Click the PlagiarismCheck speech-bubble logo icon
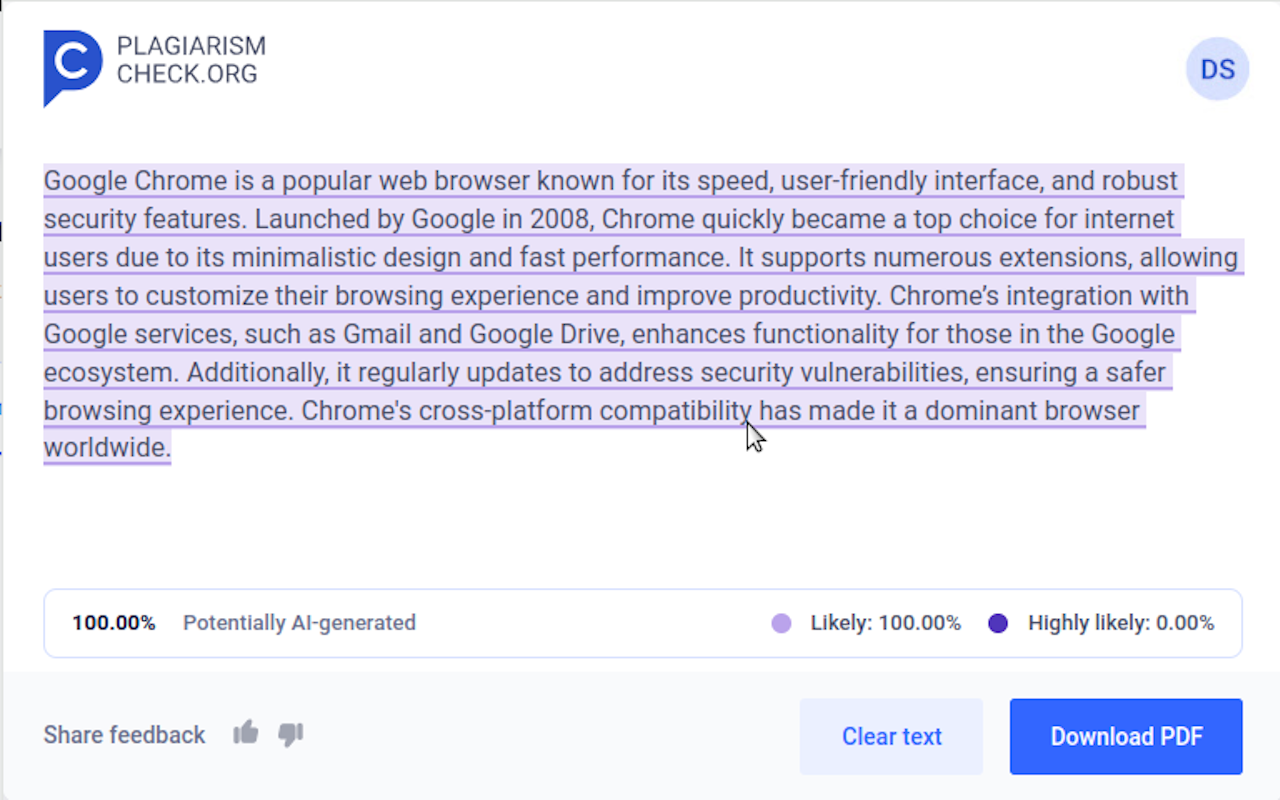1280x800 pixels. coord(71,65)
